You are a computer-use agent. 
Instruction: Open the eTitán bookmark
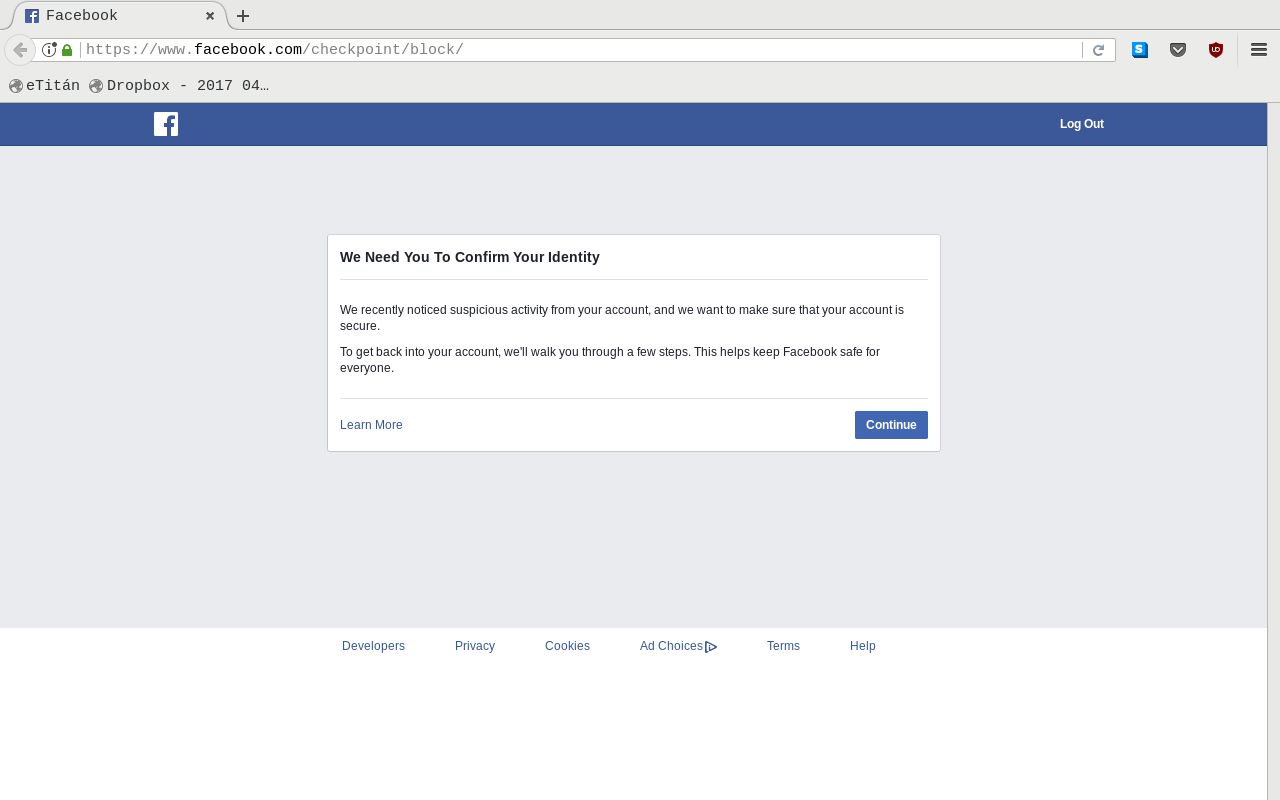coord(44,86)
